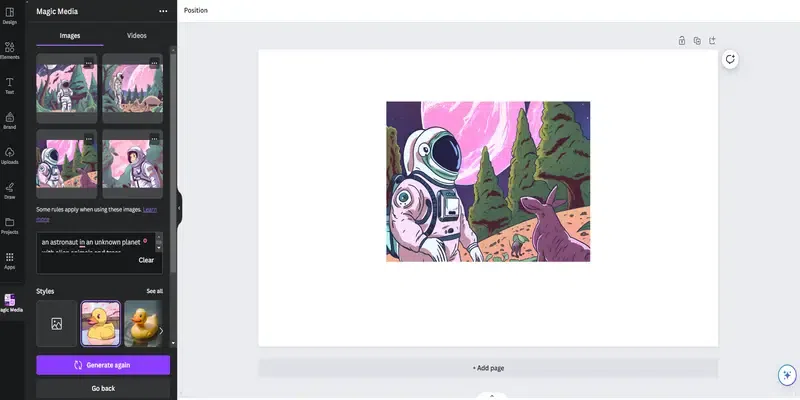The height and width of the screenshot is (400, 800).
Task: Click the Generate again button
Action: [x=103, y=365]
